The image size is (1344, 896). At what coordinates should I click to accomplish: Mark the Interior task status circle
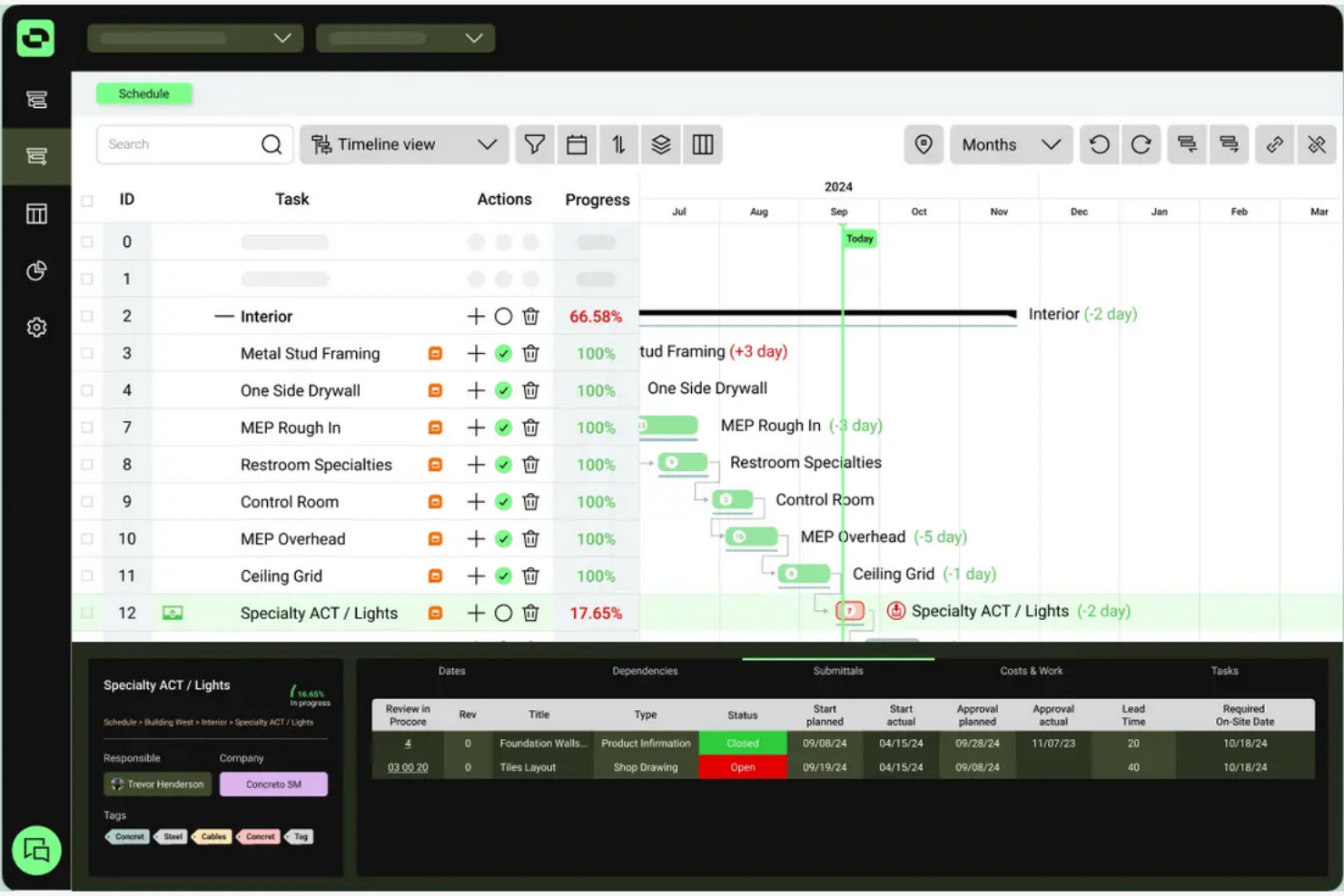(x=504, y=316)
